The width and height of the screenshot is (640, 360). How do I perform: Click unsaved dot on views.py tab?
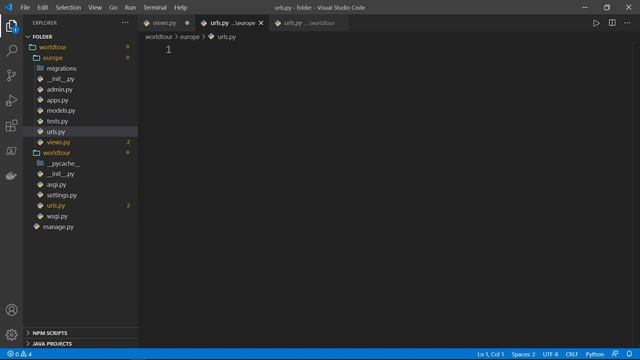pos(187,23)
